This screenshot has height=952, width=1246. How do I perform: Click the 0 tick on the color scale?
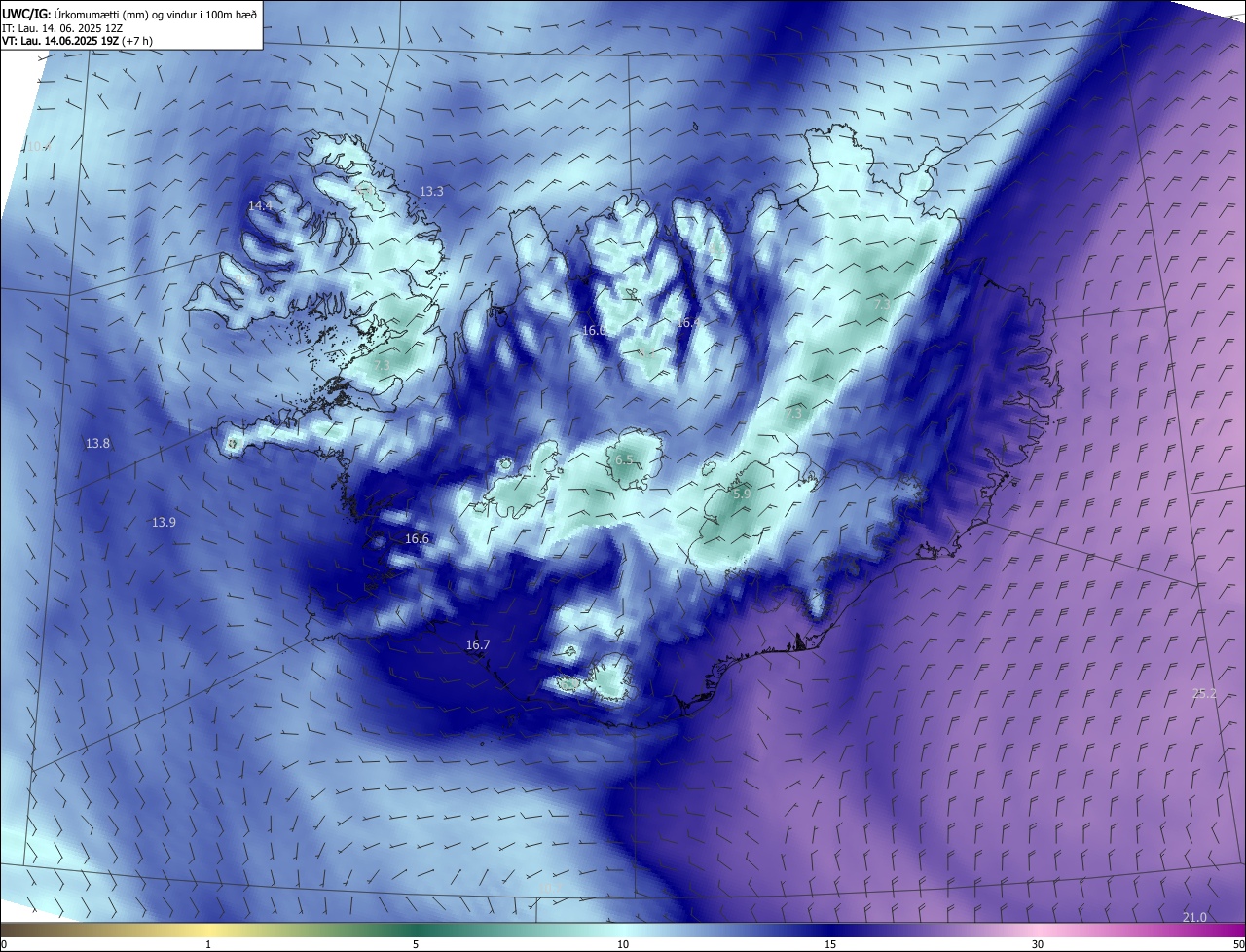(x=3, y=944)
